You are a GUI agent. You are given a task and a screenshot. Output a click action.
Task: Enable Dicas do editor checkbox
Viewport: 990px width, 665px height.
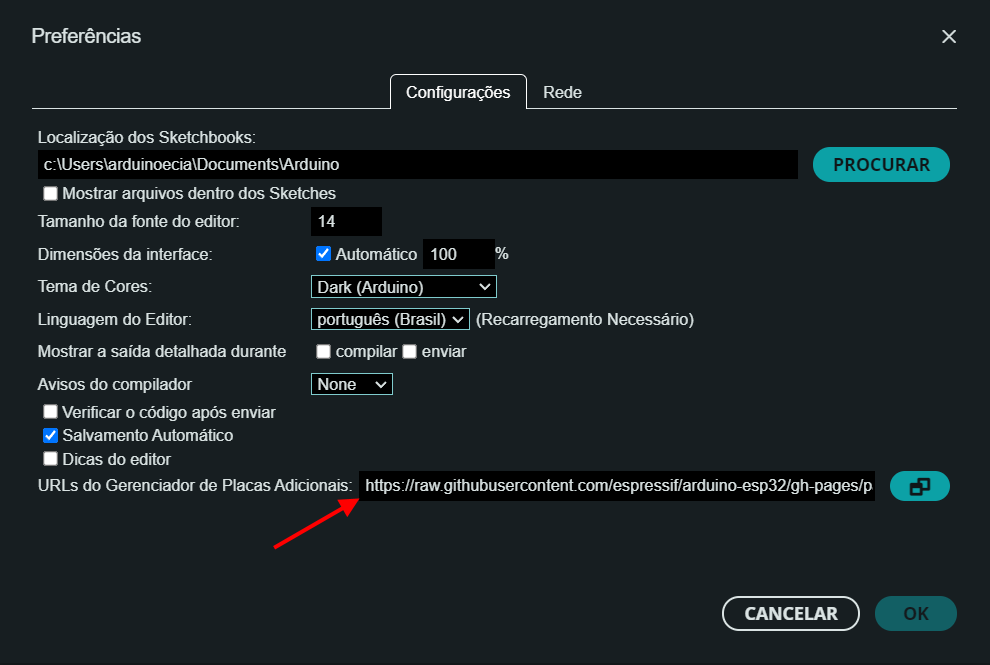click(x=51, y=458)
